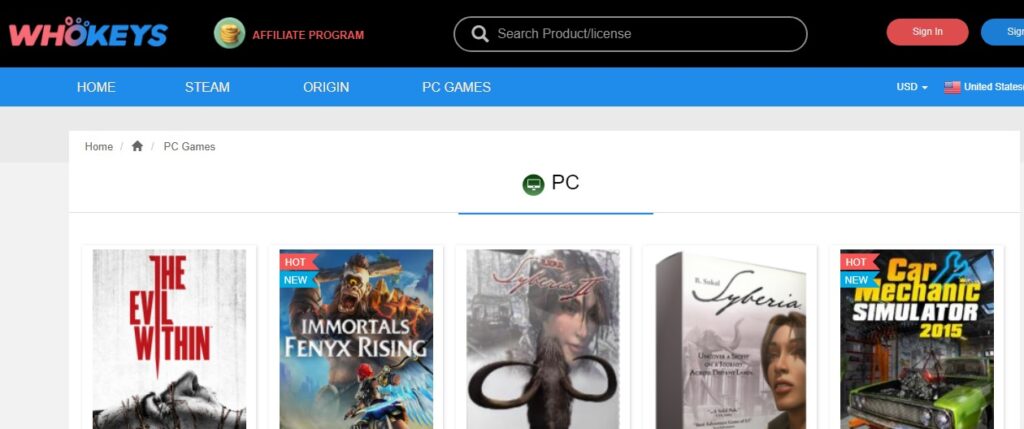Go to the STEAM menu section
Viewport: 1024px width, 429px height.
(x=207, y=87)
